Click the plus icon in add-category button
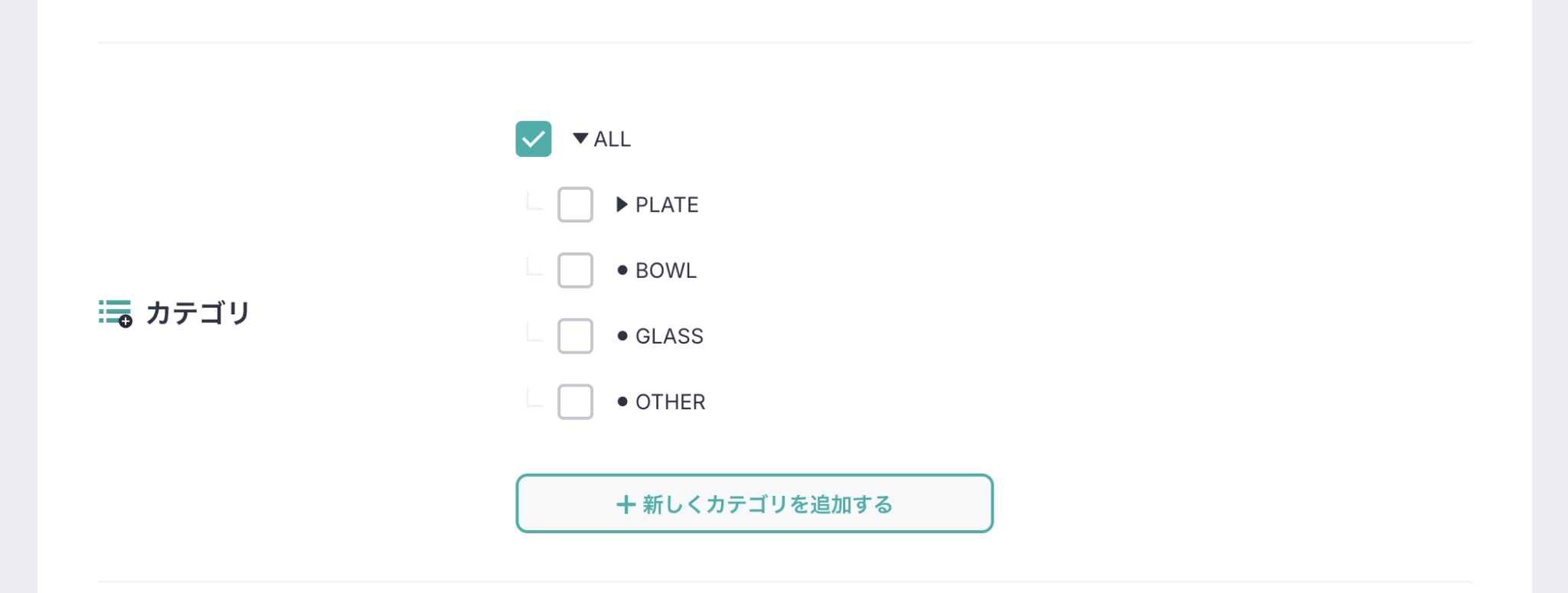 coord(626,504)
